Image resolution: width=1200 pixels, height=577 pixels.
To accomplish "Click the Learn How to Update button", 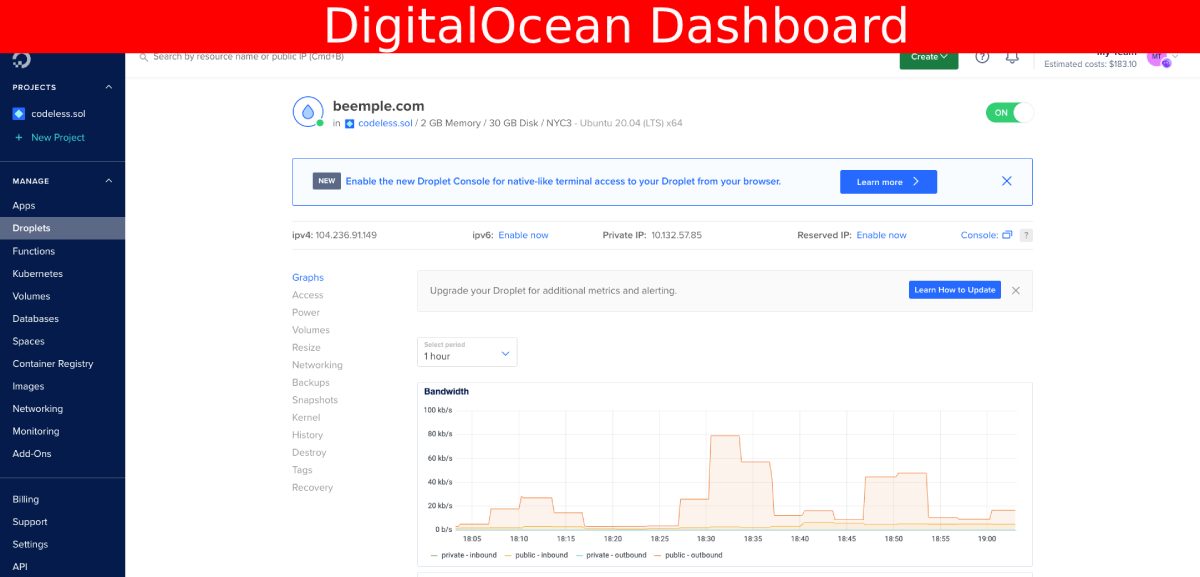I will (954, 289).
